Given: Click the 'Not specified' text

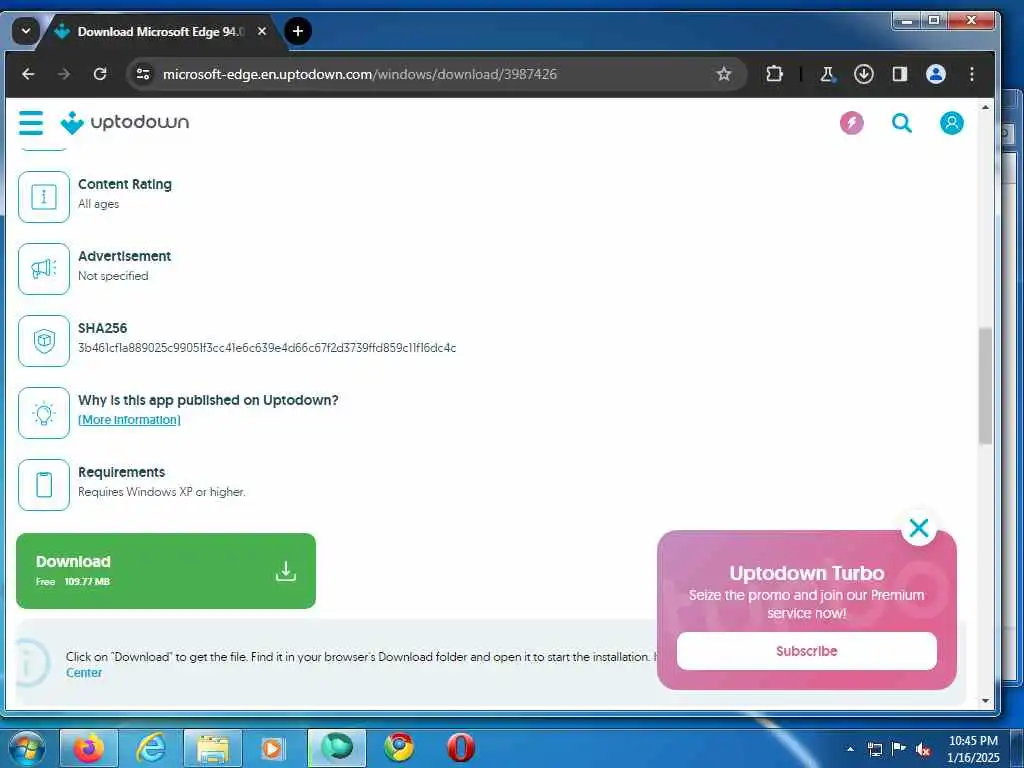Looking at the screenshot, I should (113, 276).
